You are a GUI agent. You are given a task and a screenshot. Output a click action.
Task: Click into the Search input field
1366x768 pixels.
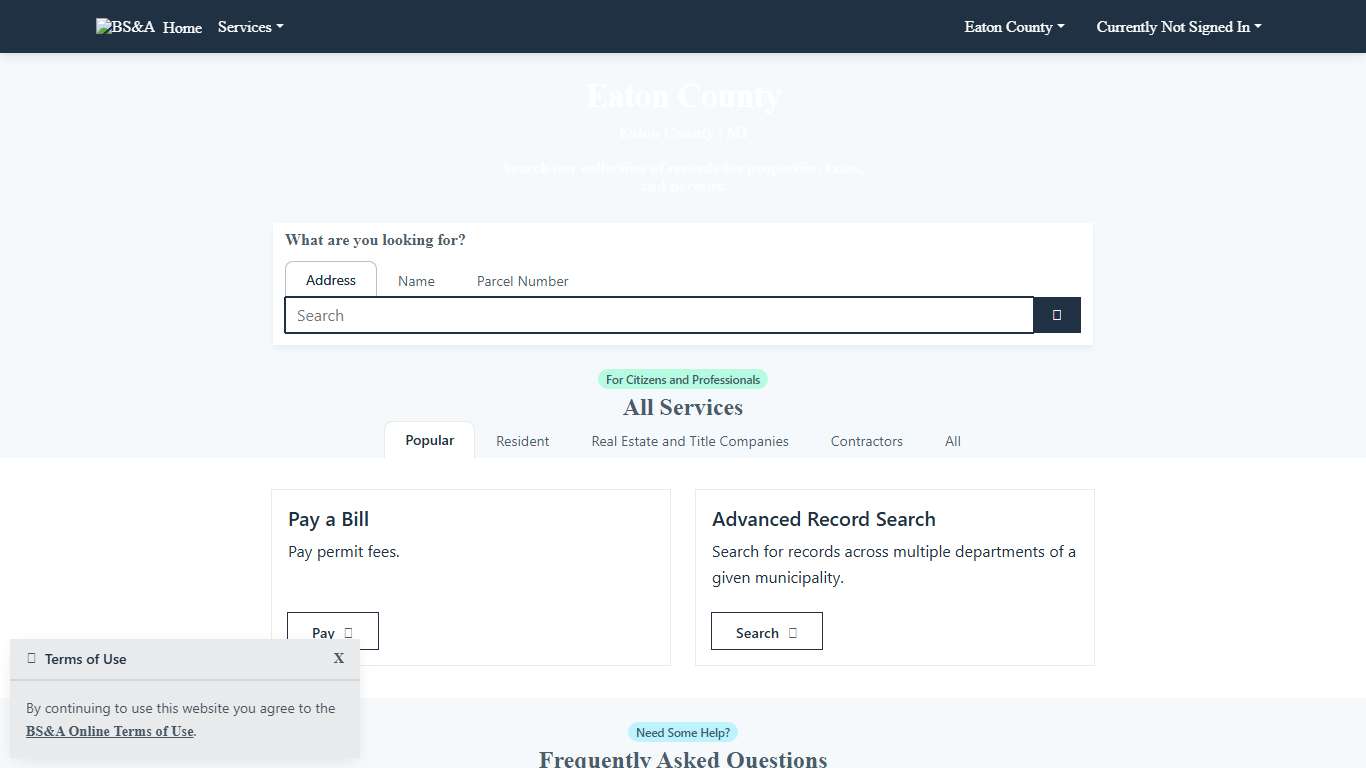tap(658, 315)
